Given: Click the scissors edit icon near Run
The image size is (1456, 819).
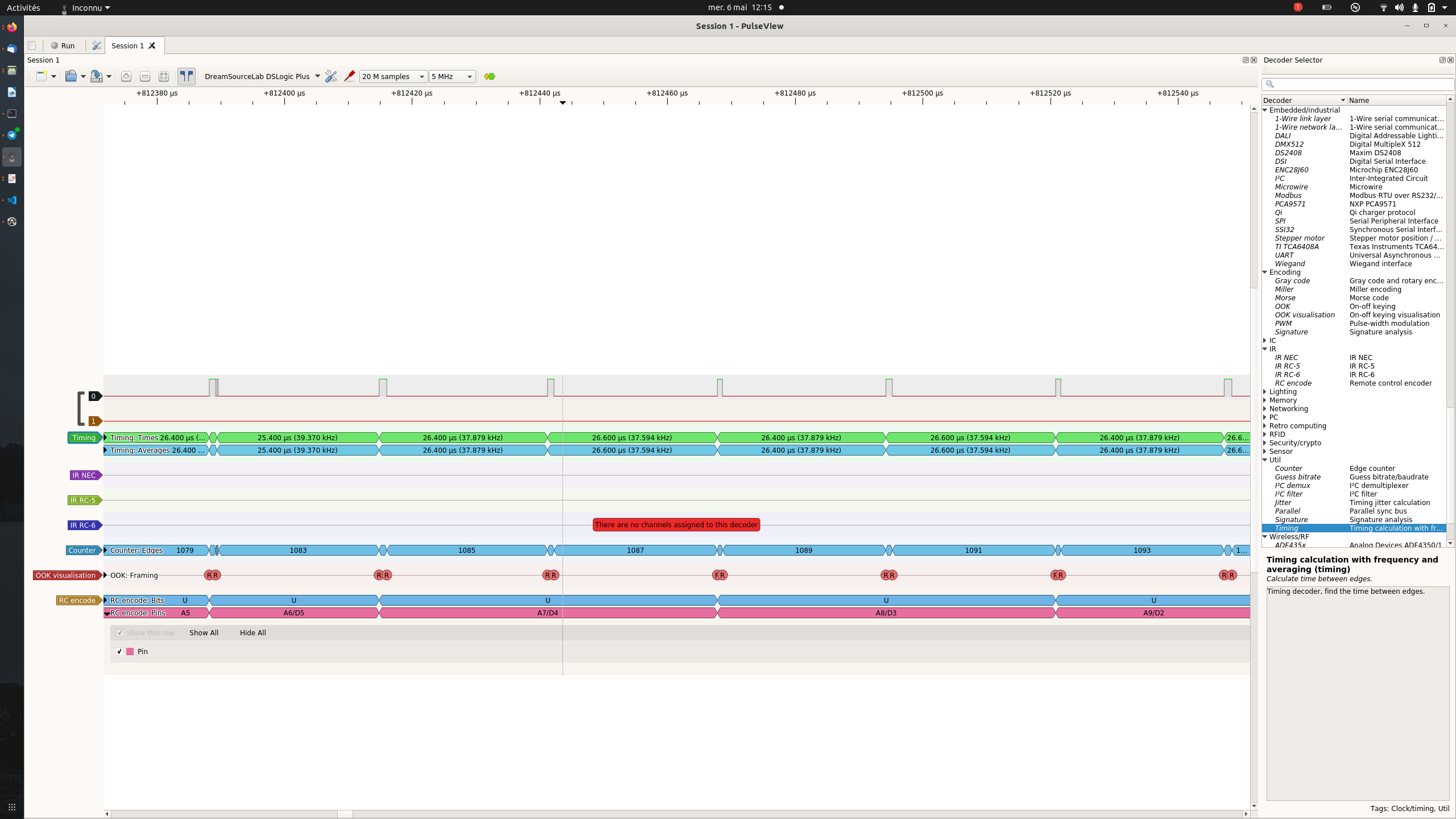Looking at the screenshot, I should click(96, 45).
